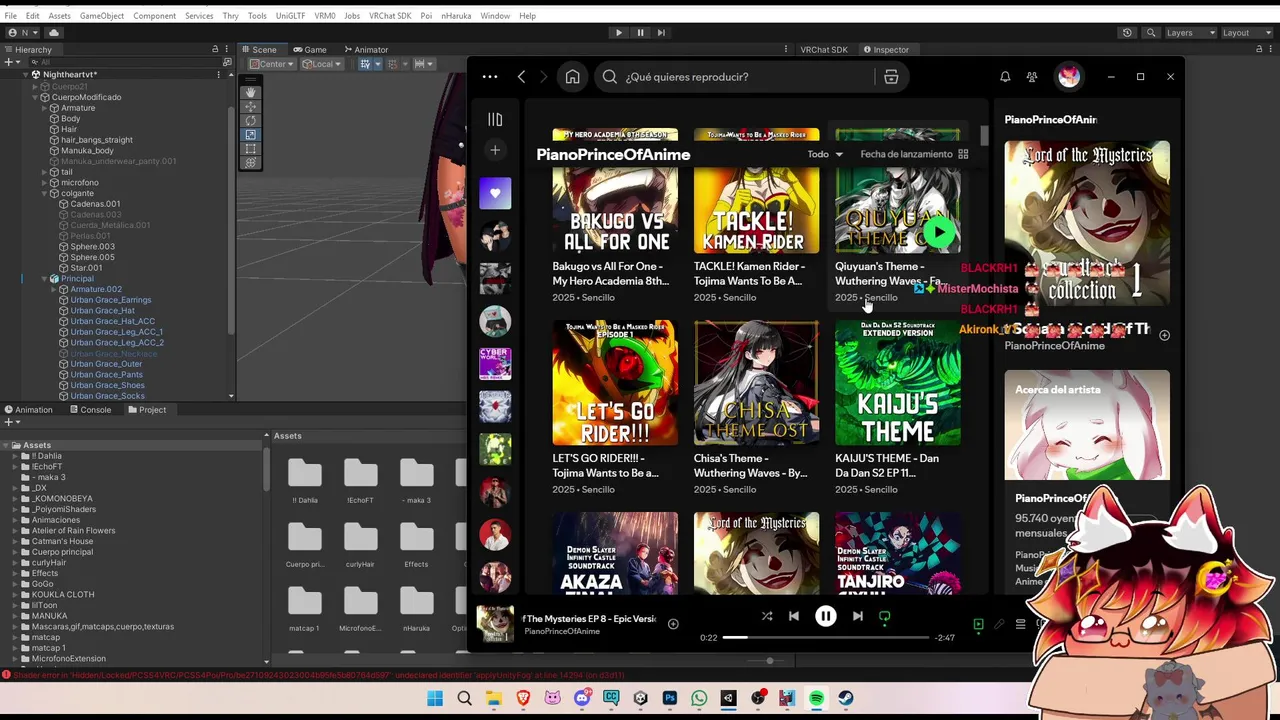The image size is (1280, 720).
Task: Toggle Spotify shuffle
Action: (767, 617)
